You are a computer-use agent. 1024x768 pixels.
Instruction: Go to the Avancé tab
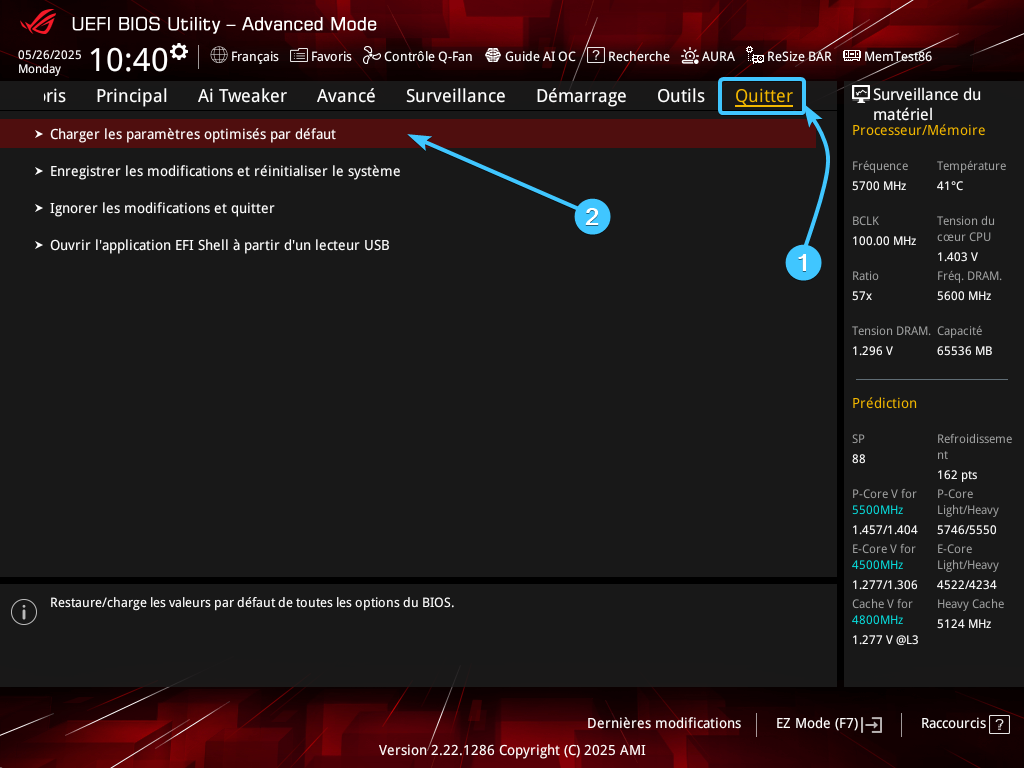(x=346, y=96)
